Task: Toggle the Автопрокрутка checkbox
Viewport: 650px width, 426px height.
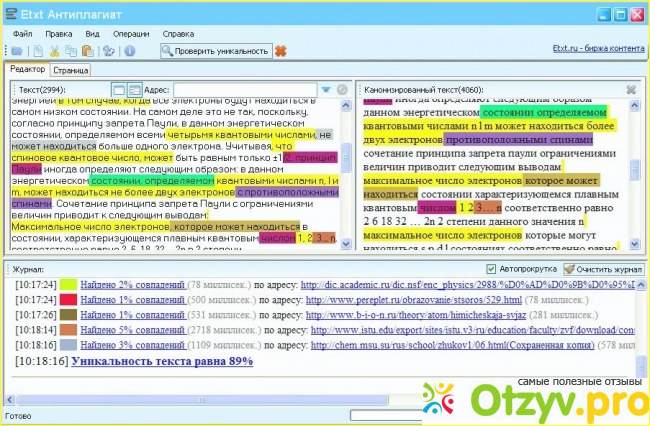Action: (x=490, y=269)
